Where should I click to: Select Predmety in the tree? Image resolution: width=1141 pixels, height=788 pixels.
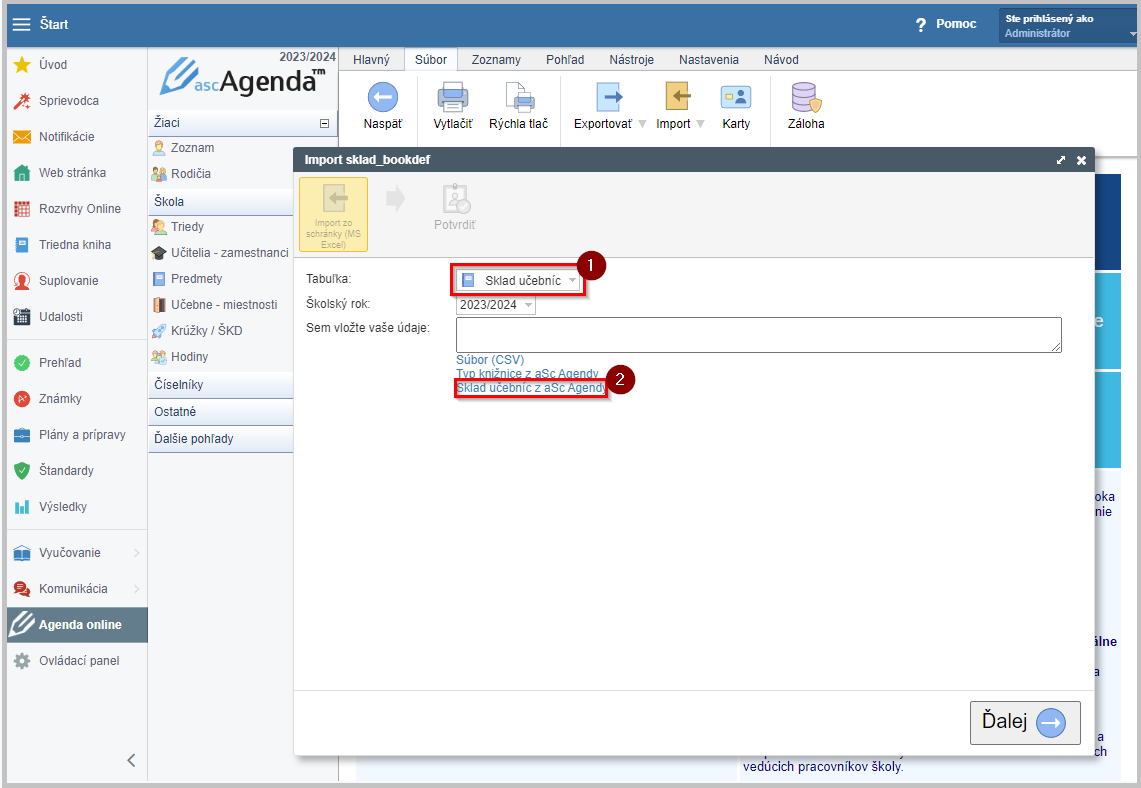click(x=196, y=279)
